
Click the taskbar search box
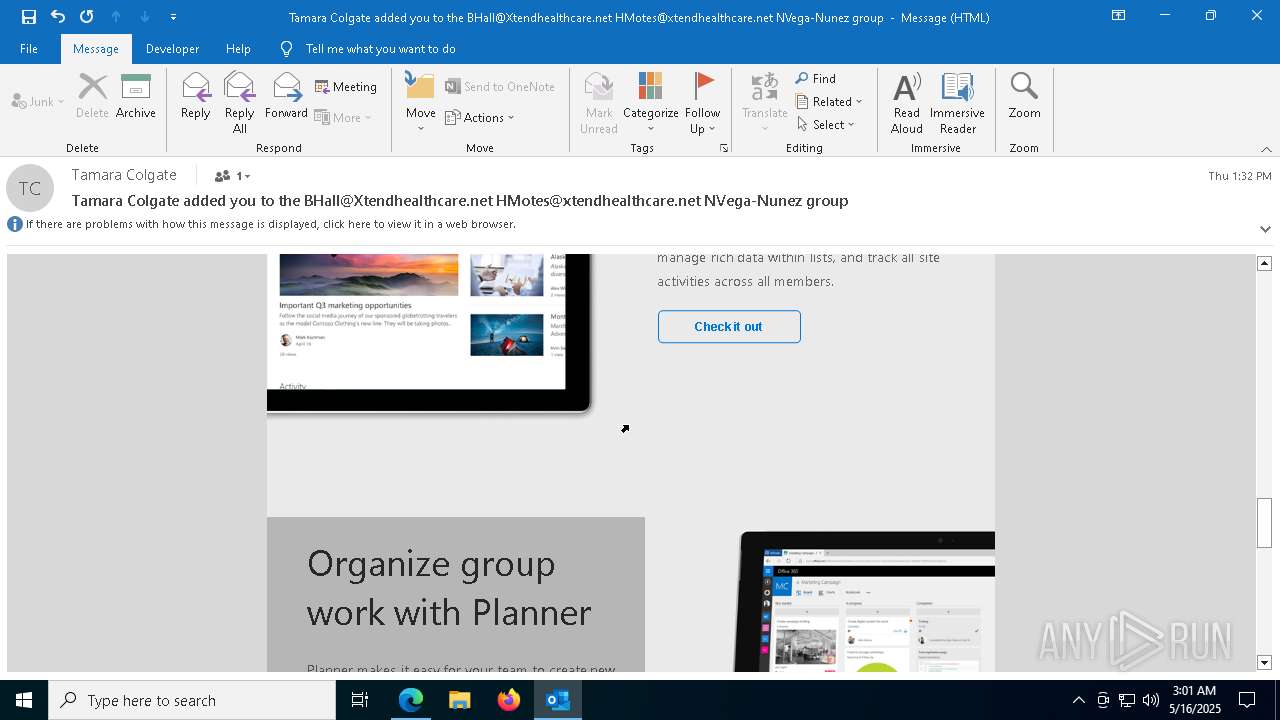[x=192, y=700]
